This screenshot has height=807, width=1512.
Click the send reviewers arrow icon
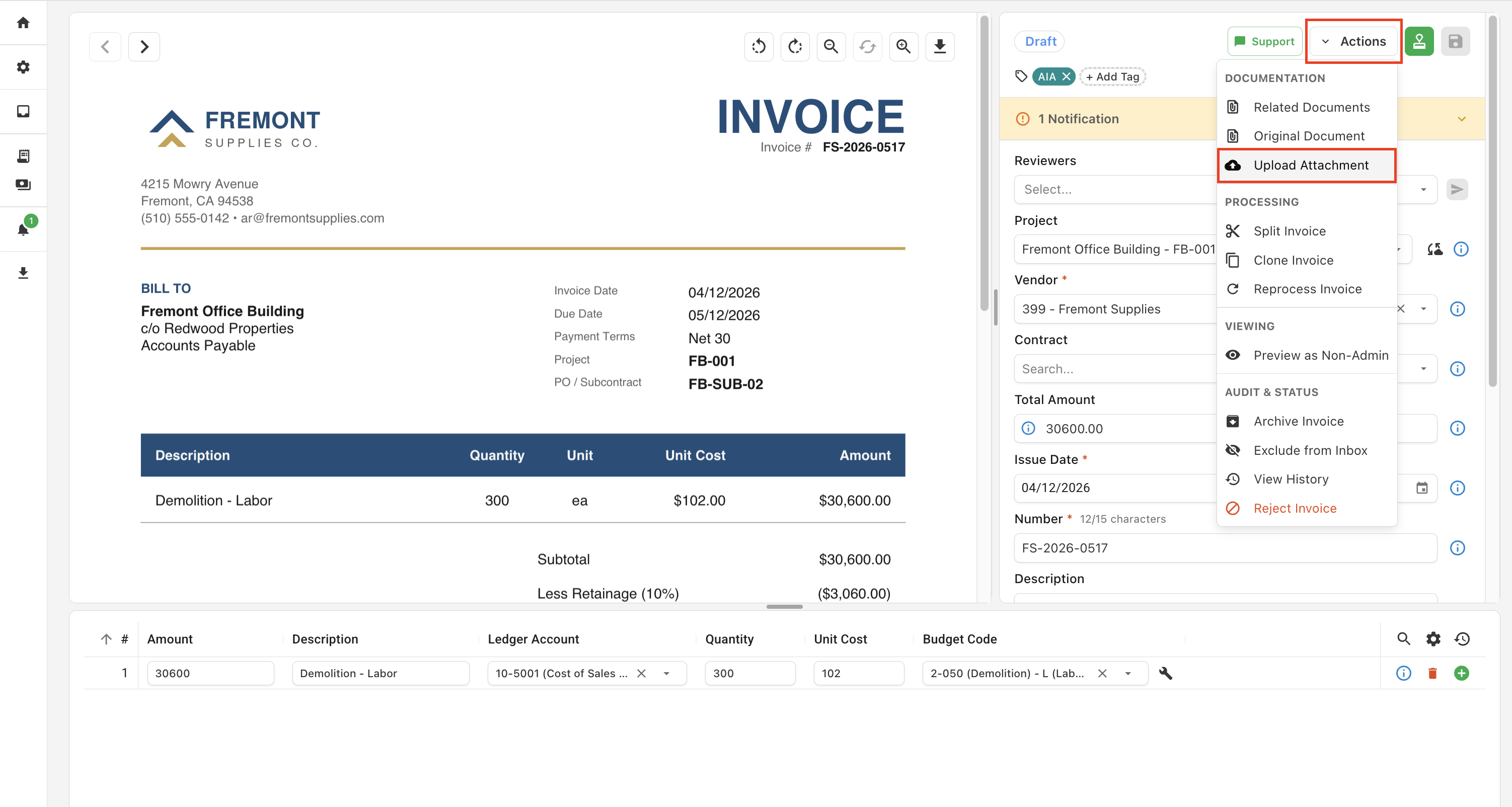click(x=1457, y=189)
